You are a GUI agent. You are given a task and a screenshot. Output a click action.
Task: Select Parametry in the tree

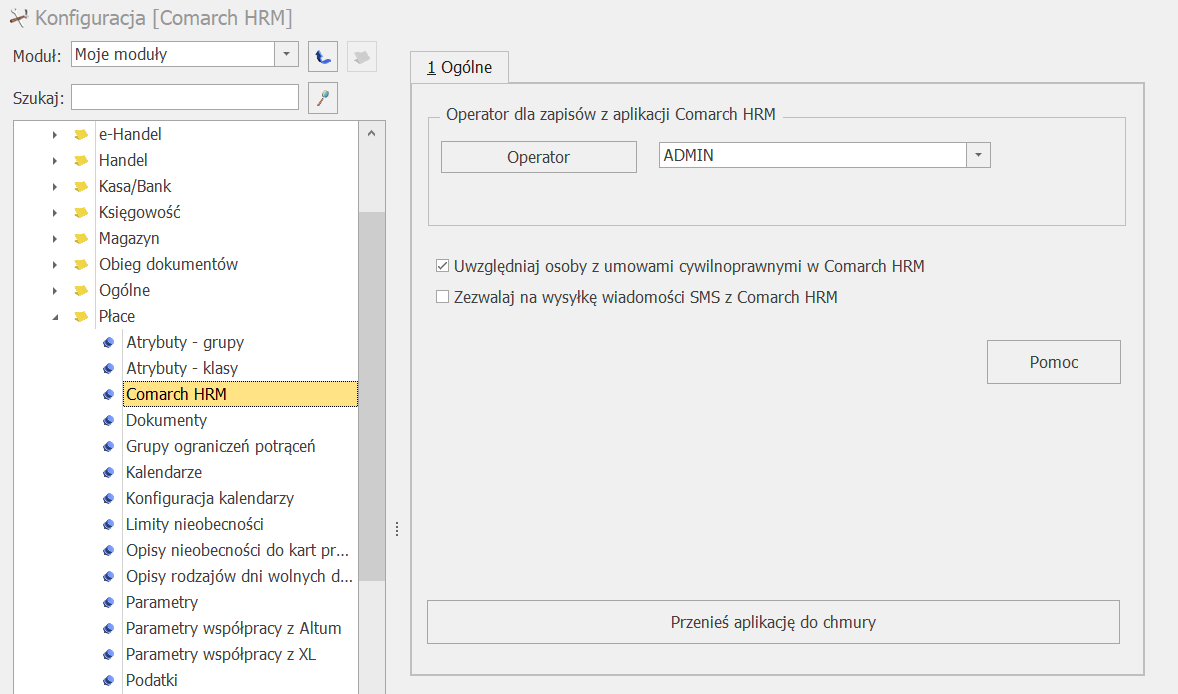point(162,602)
